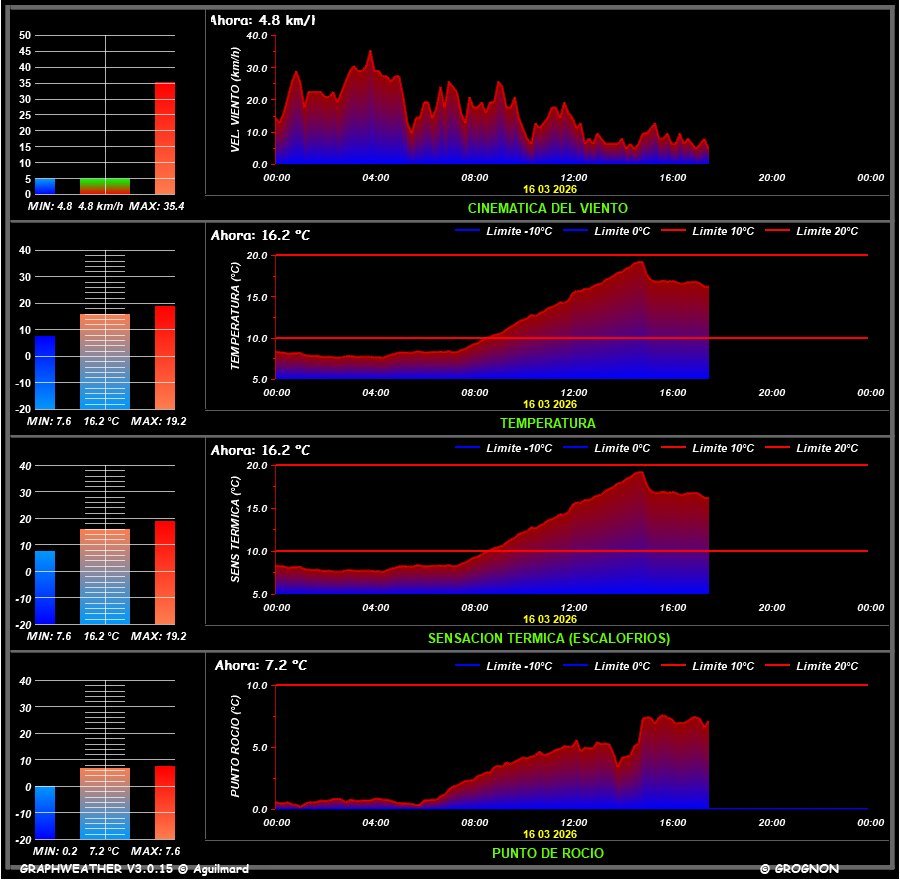Click the © GROGNON credit text
This screenshot has width=900, height=880.
tap(799, 869)
